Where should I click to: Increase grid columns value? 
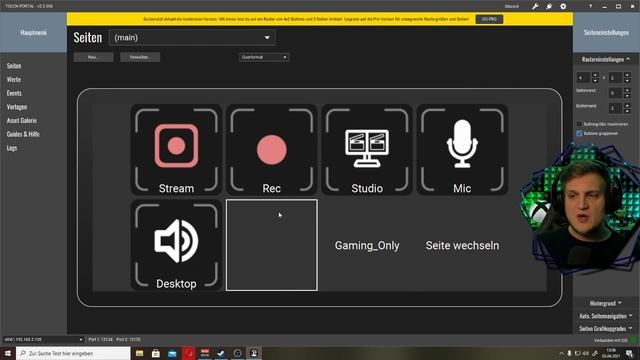pyautogui.click(x=595, y=75)
